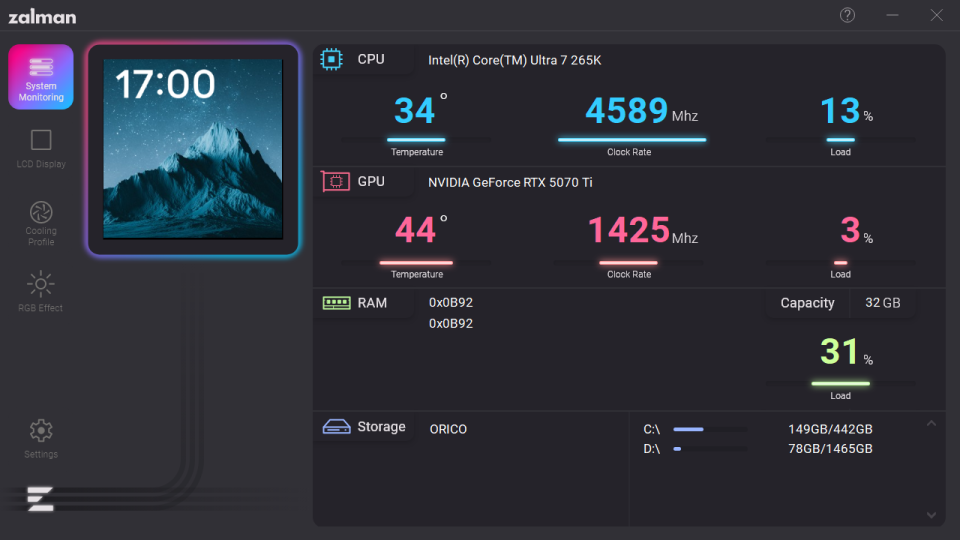Go to the RGB Effect section
The image size is (960, 540).
pyautogui.click(x=41, y=291)
